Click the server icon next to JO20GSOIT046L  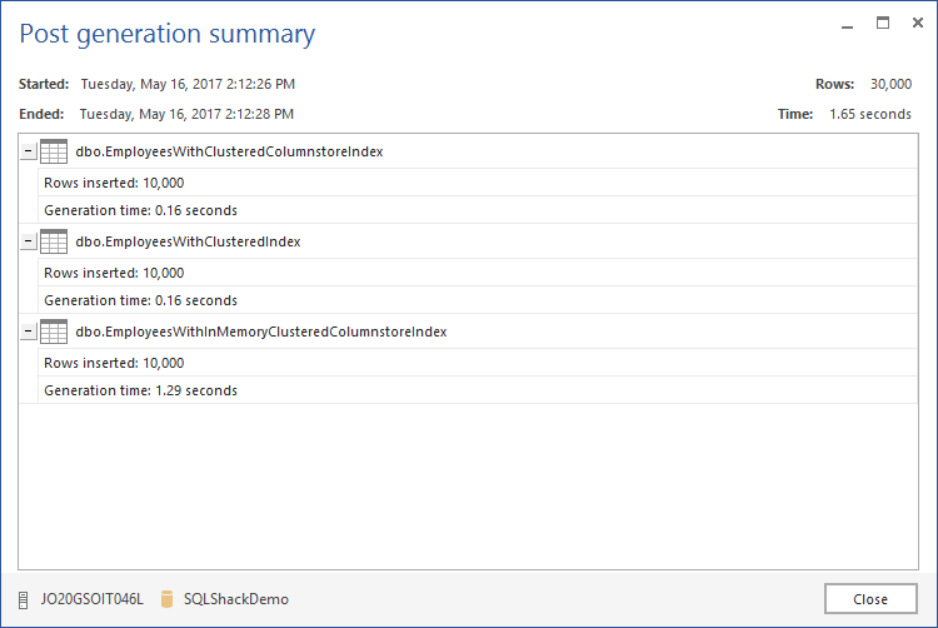click(x=23, y=600)
